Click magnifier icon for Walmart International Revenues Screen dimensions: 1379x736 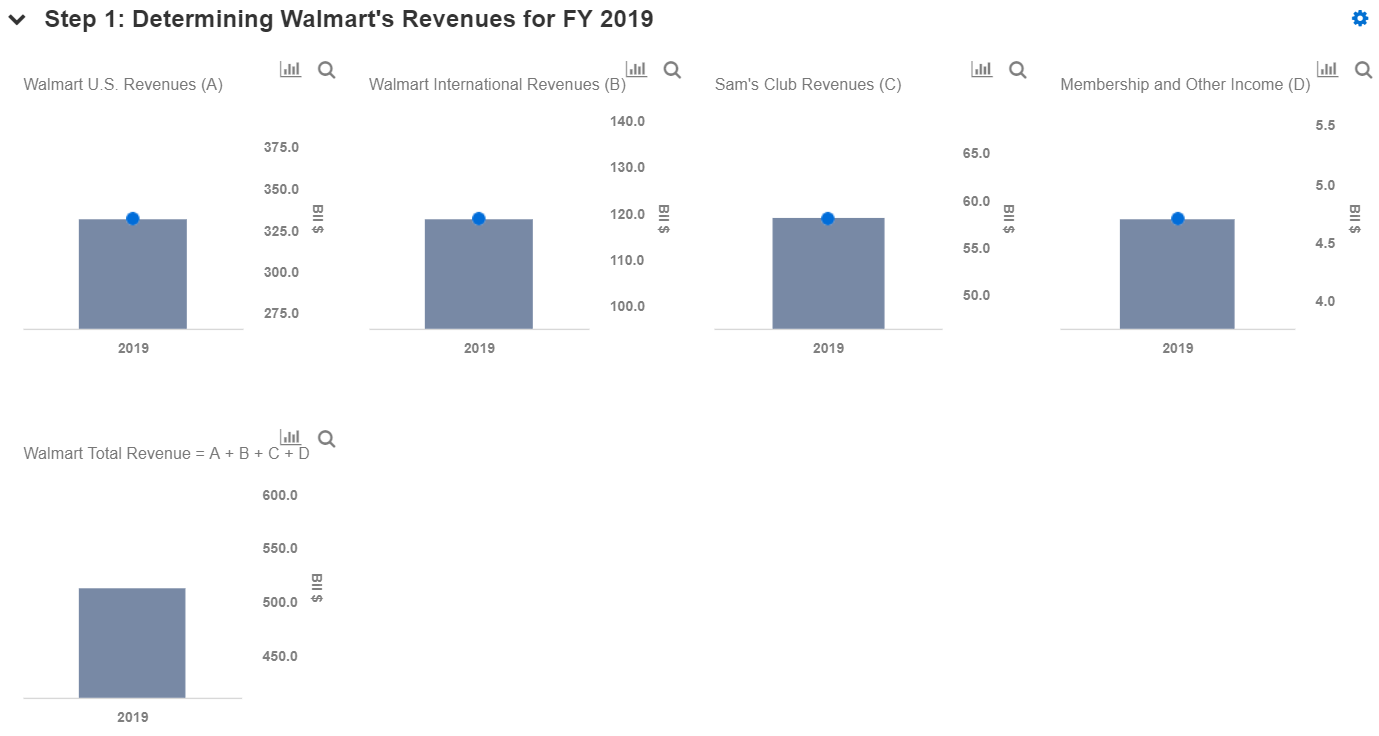[672, 69]
